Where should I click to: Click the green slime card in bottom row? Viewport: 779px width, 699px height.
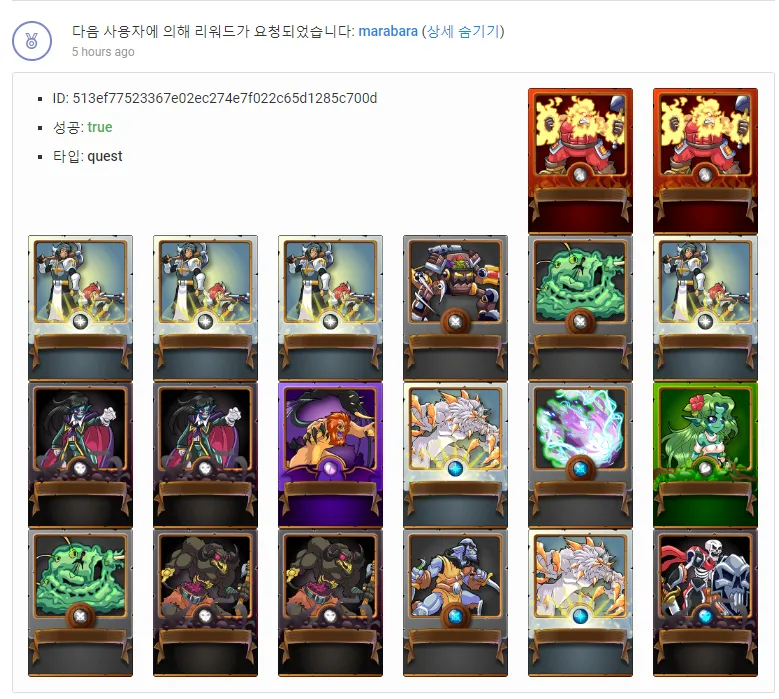pyautogui.click(x=80, y=603)
